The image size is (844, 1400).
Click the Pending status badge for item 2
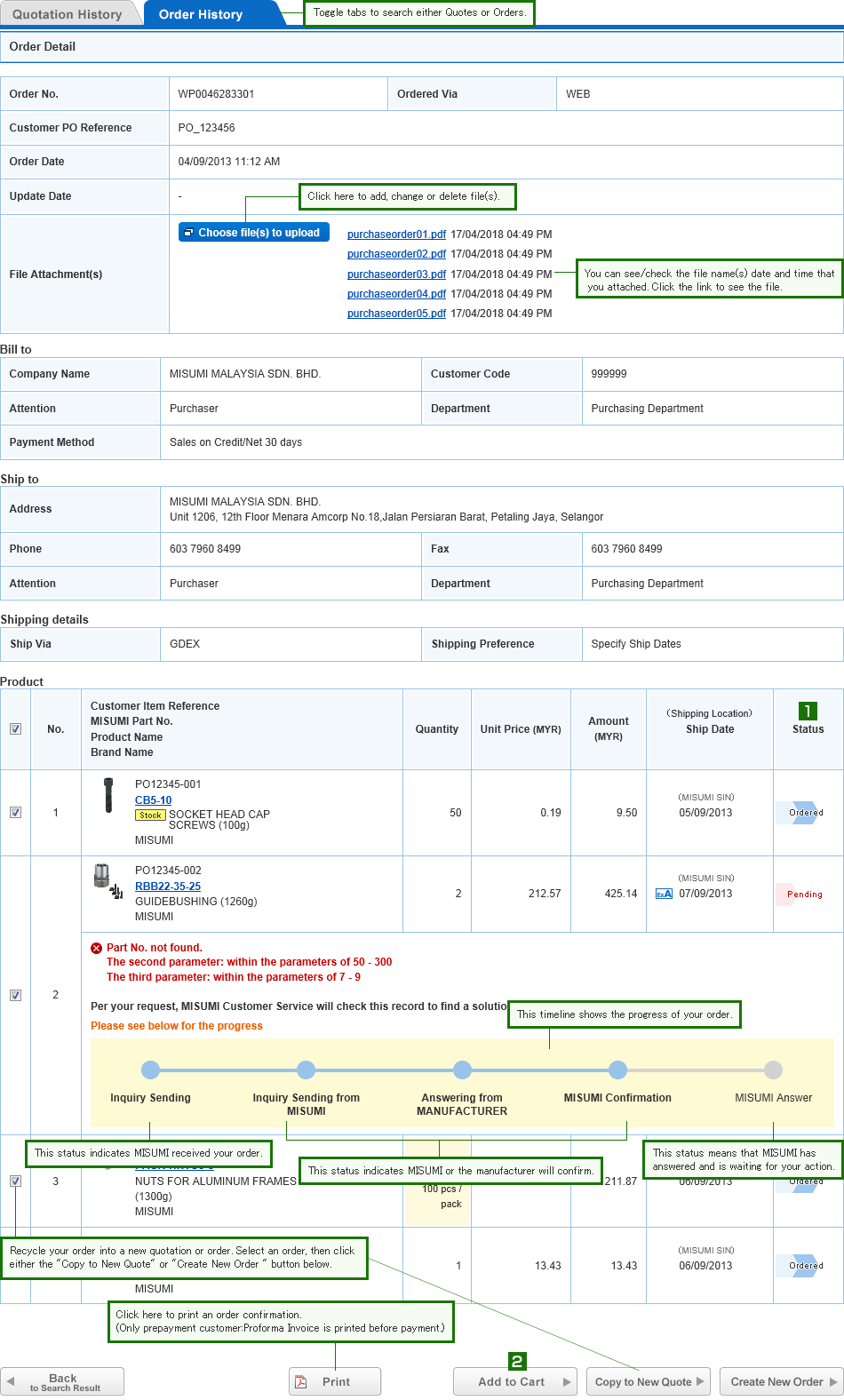tap(804, 895)
